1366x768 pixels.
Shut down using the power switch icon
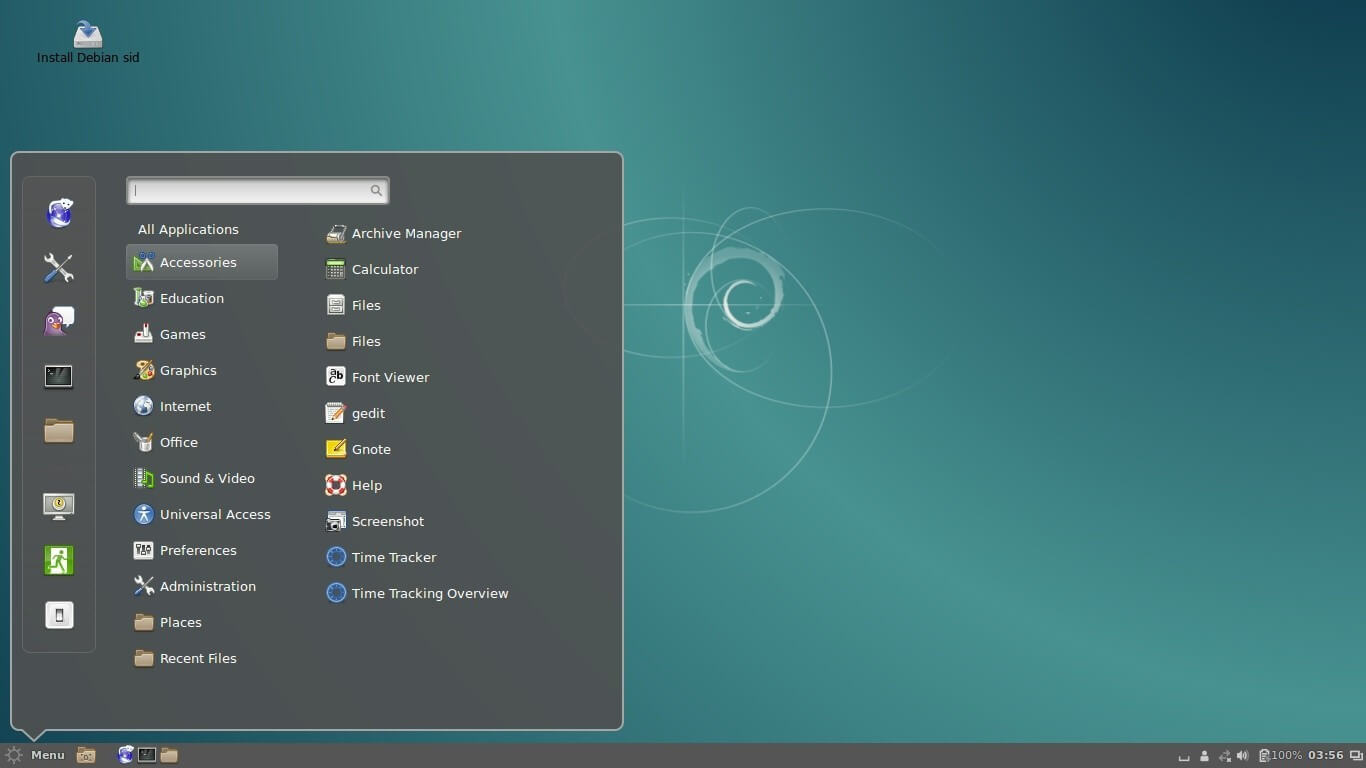pyautogui.click(x=58, y=615)
